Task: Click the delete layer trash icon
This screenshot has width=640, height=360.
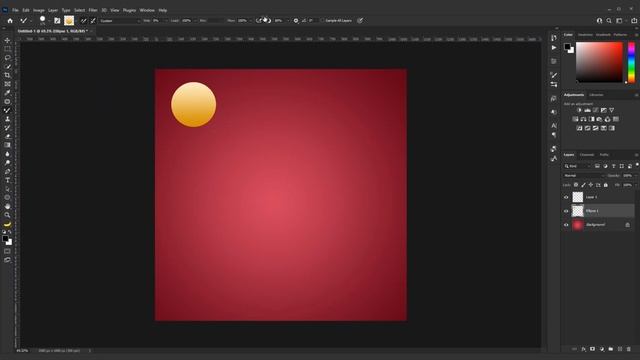Action: [629, 349]
